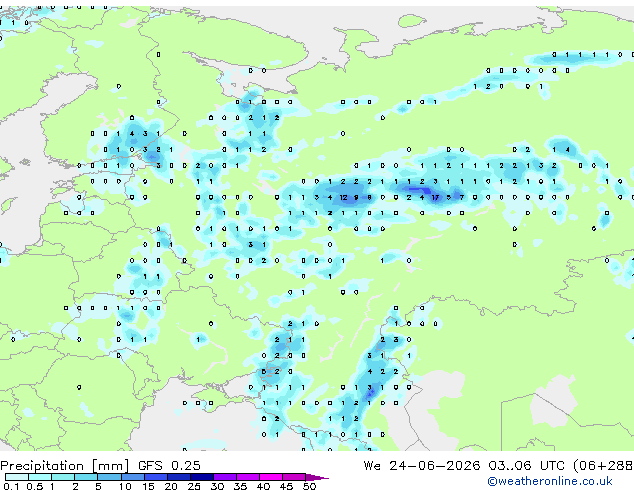Image resolution: width=634 pixels, height=490 pixels.
Task: Pick the 5–10 mm legend color segment
Action: (x=109, y=477)
